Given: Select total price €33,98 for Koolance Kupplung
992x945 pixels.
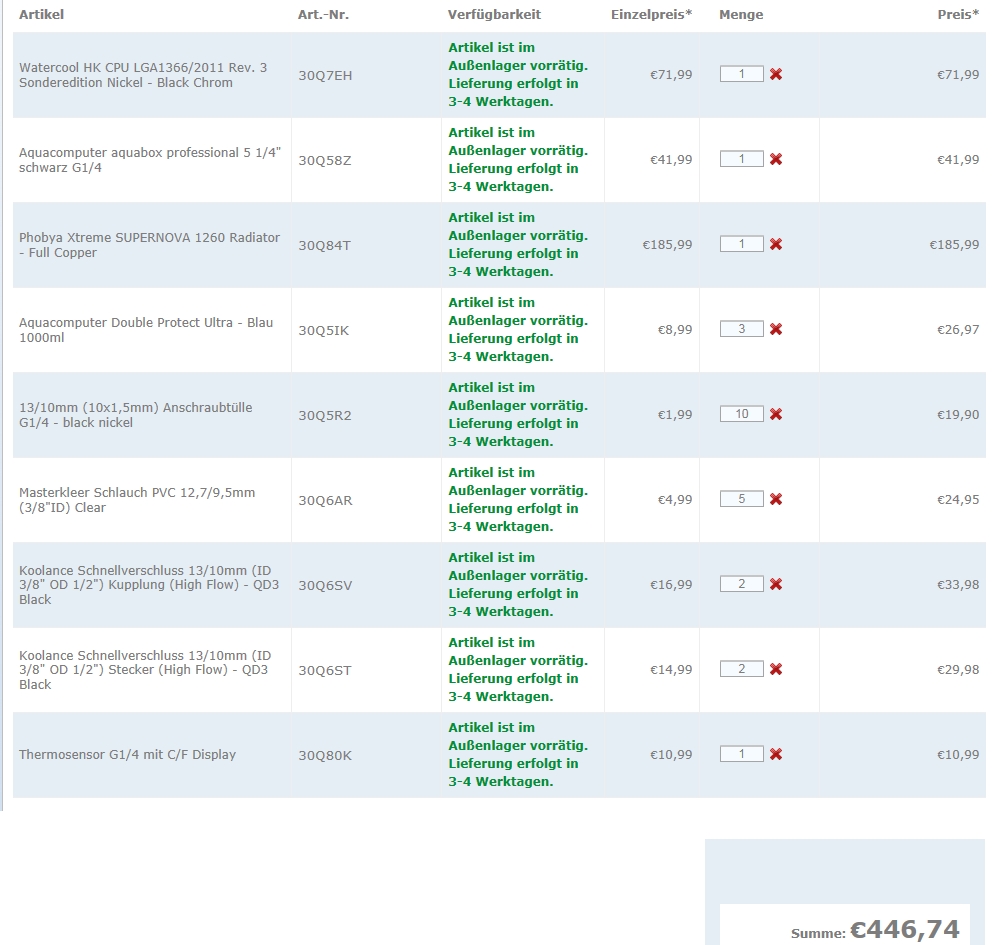Looking at the screenshot, I should coord(958,584).
